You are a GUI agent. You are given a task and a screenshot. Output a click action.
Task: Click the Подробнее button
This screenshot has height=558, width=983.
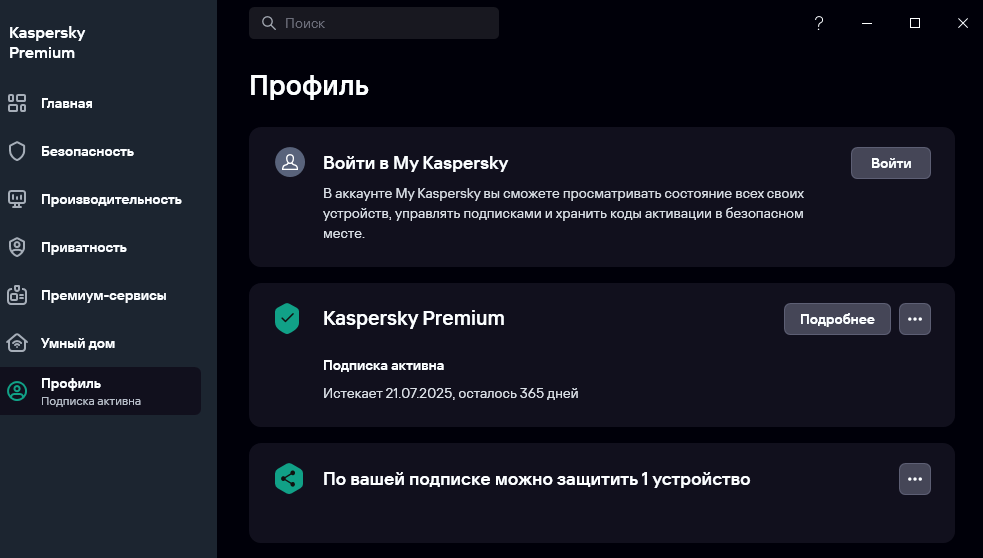(x=837, y=319)
